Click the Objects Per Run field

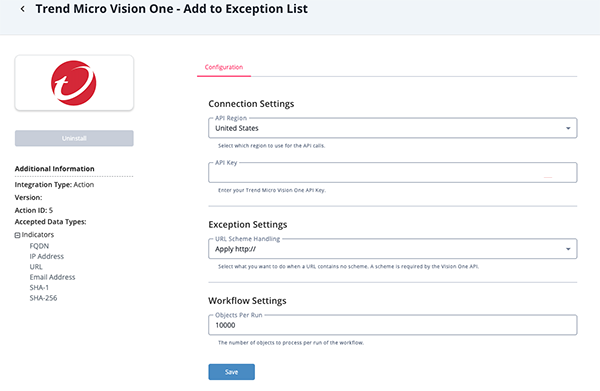point(393,325)
